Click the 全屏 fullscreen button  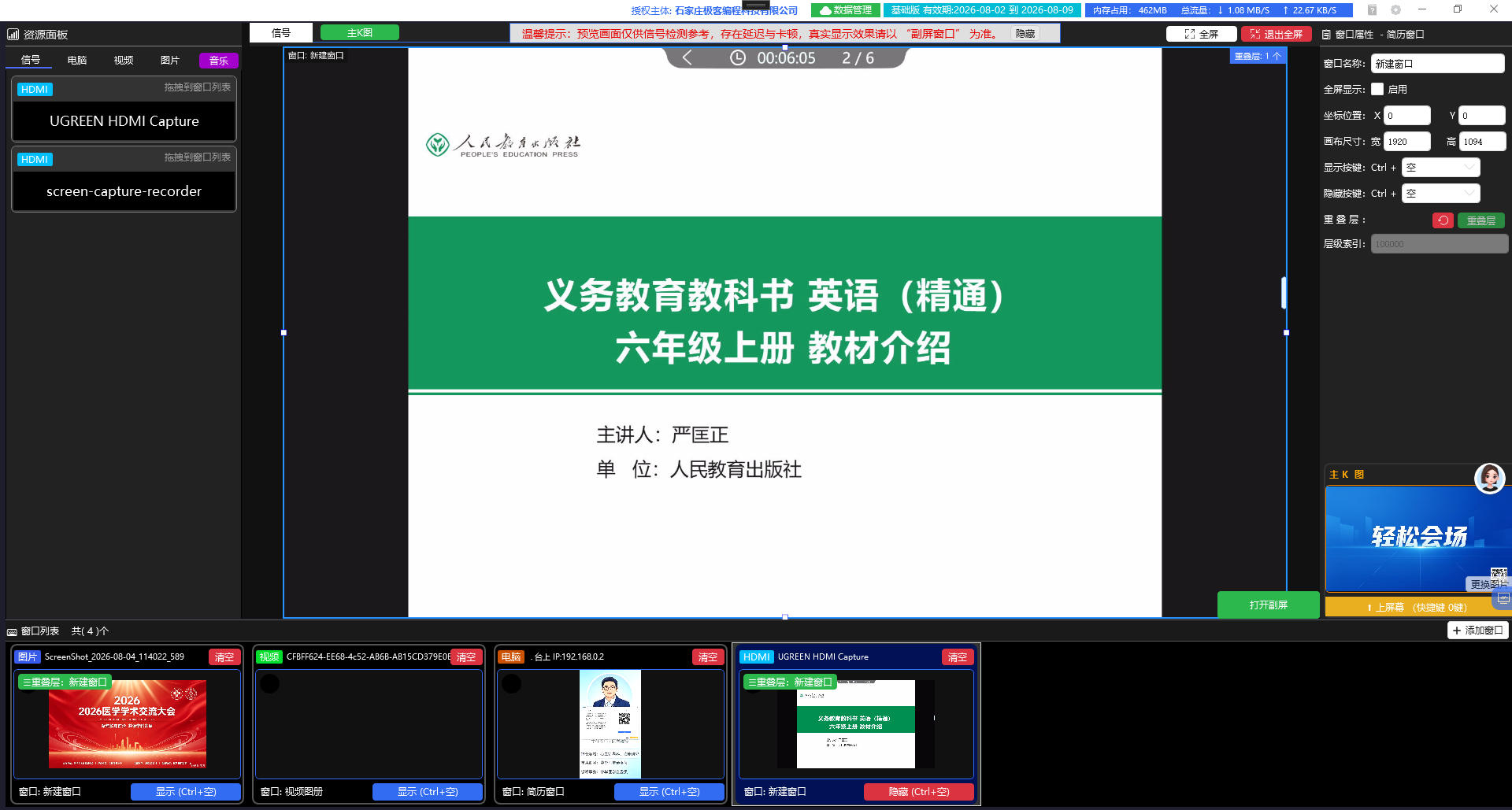(1201, 34)
